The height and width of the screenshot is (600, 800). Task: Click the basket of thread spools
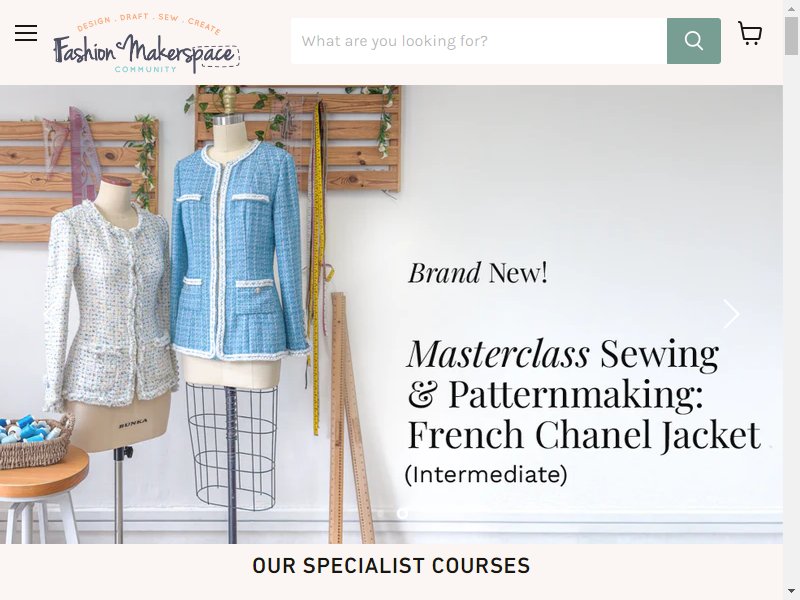pos(35,440)
